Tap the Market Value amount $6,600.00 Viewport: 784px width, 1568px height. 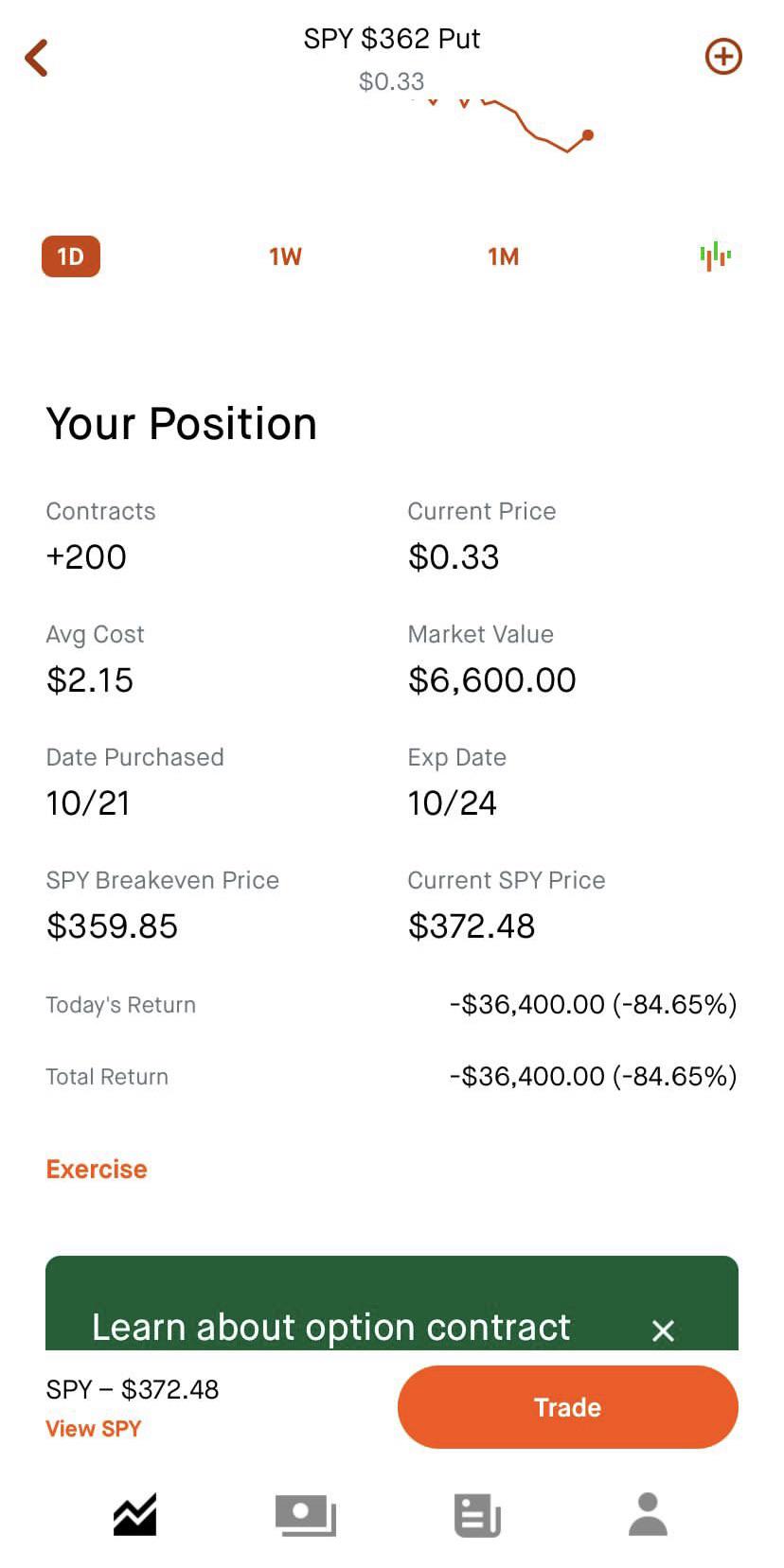(491, 679)
